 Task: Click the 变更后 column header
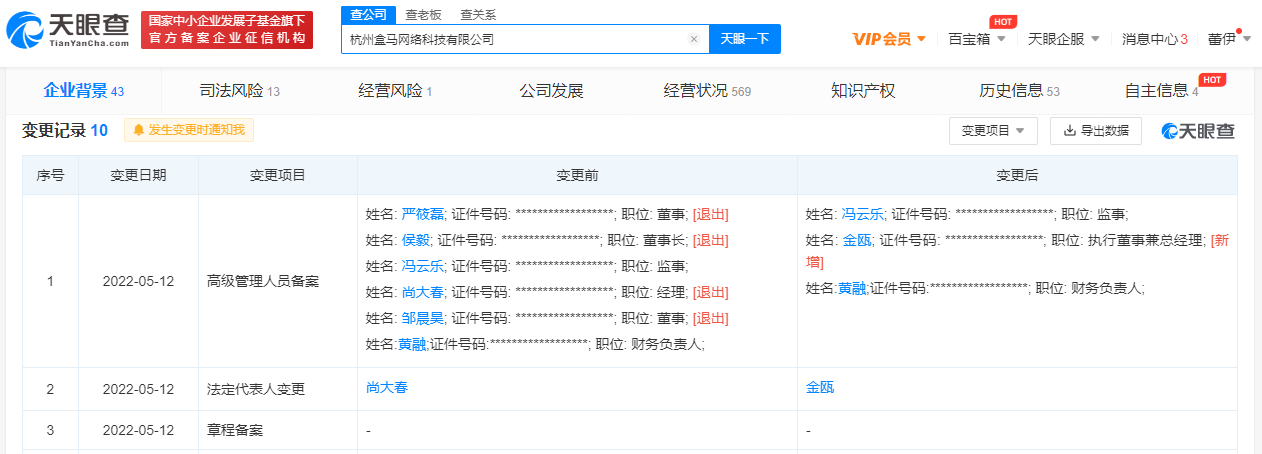pyautogui.click(x=1017, y=175)
